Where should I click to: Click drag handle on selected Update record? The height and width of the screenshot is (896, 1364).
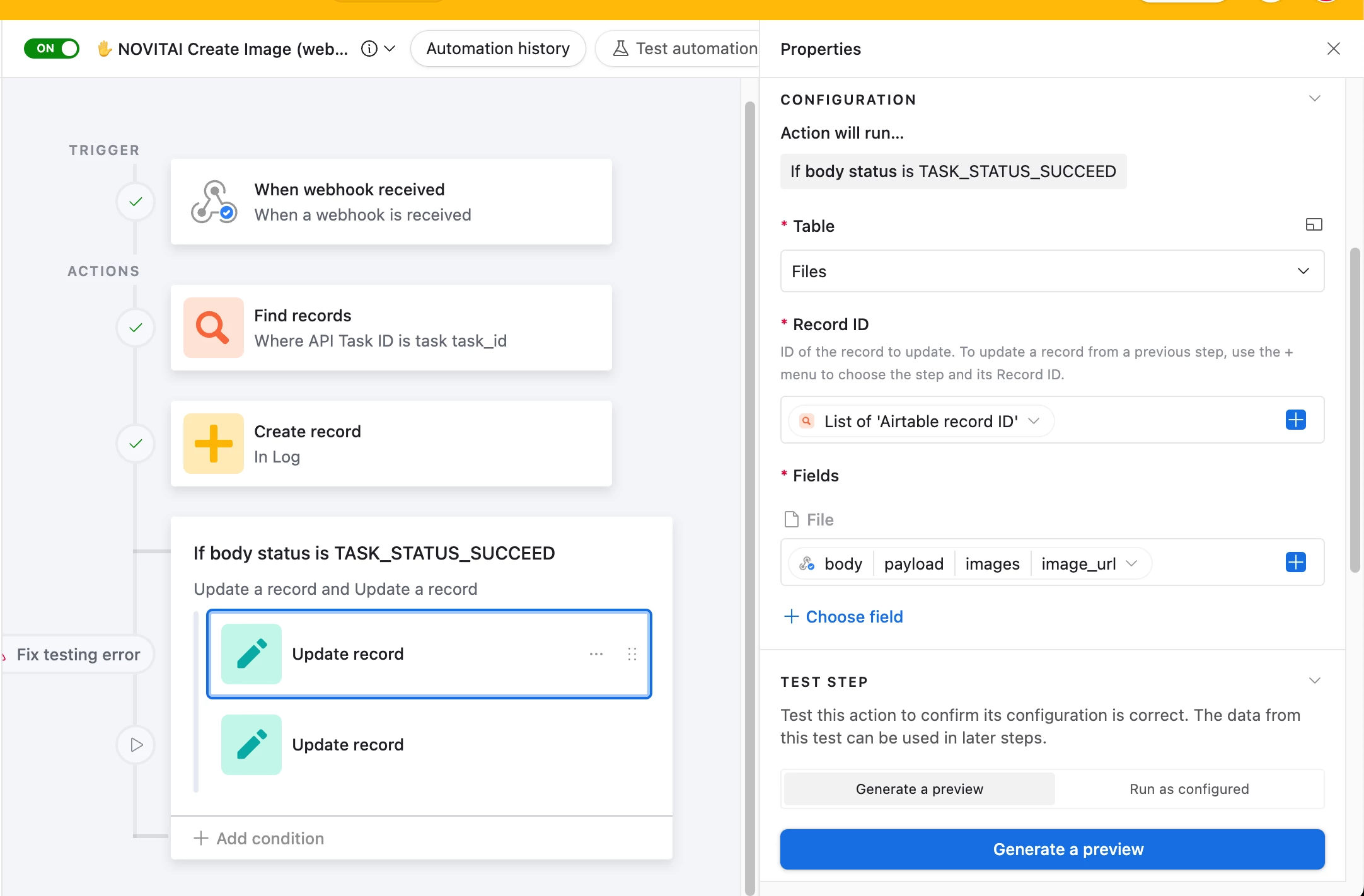pyautogui.click(x=632, y=654)
